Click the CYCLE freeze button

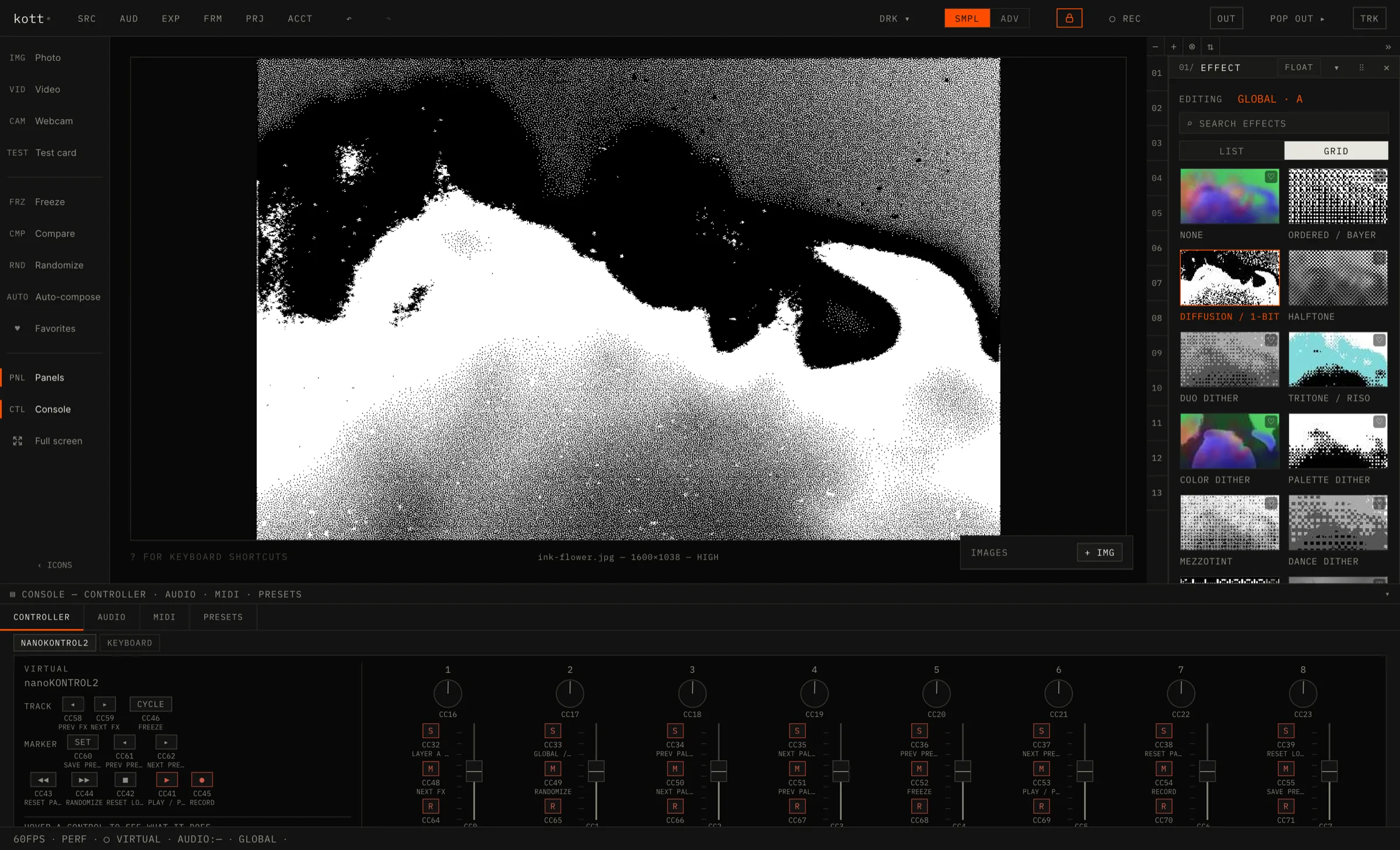coord(150,704)
